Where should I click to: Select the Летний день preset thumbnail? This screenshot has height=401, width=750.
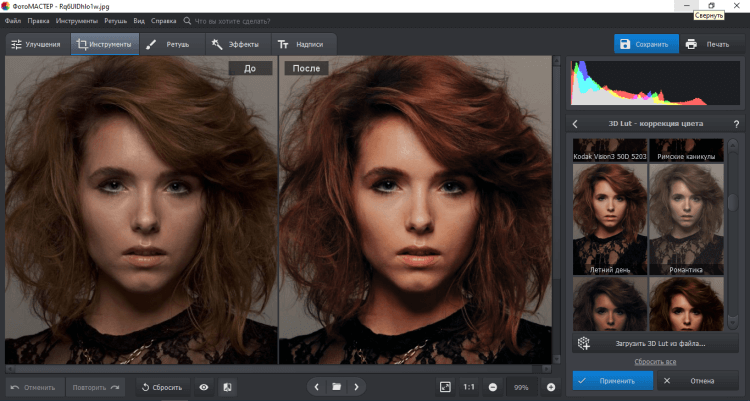(x=610, y=220)
